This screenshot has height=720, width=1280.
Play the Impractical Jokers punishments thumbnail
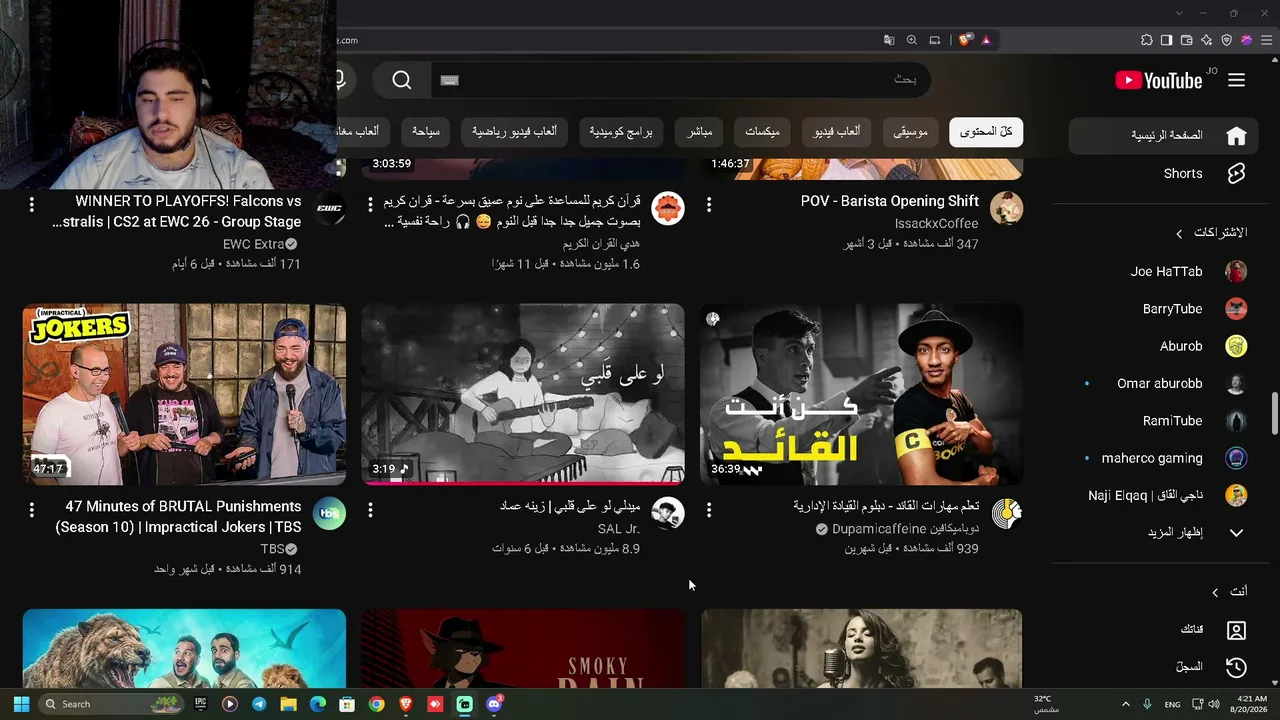click(184, 395)
